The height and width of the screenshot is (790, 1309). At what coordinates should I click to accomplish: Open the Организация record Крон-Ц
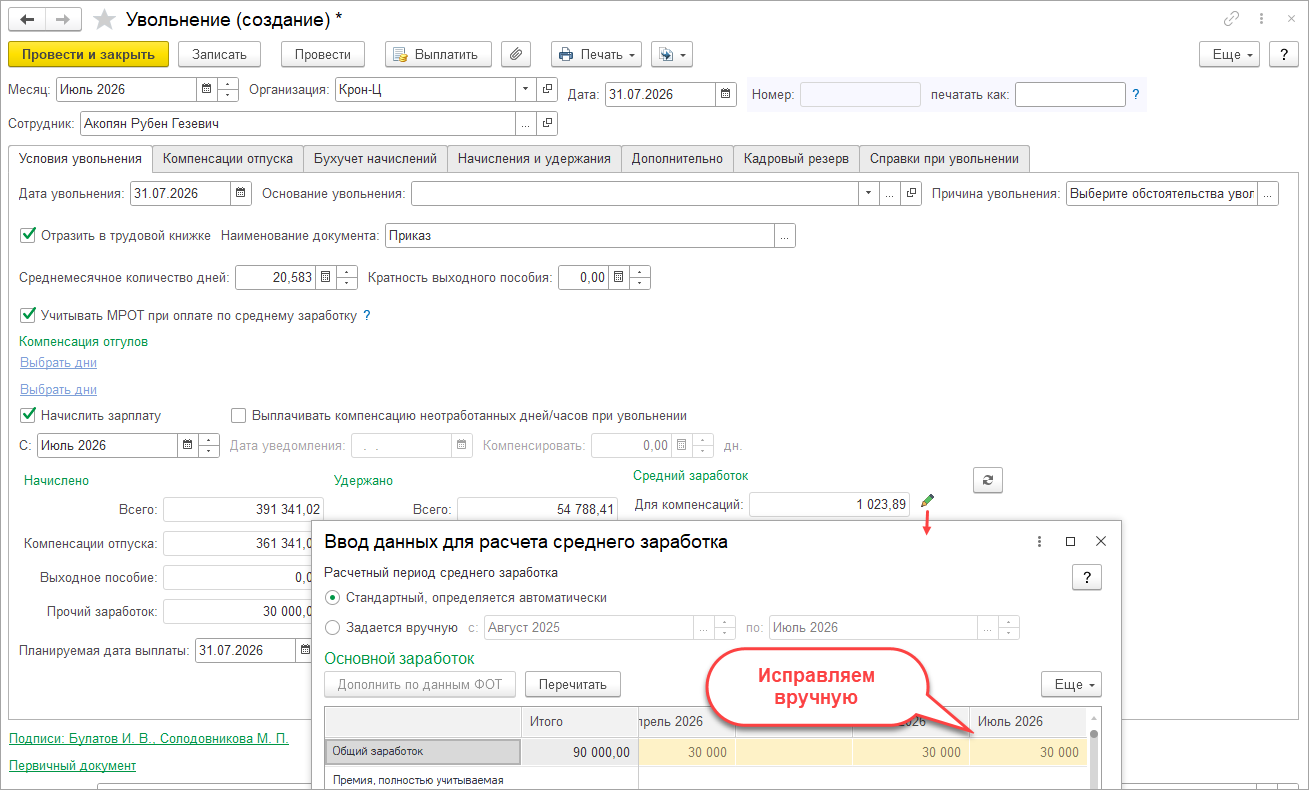coord(547,89)
